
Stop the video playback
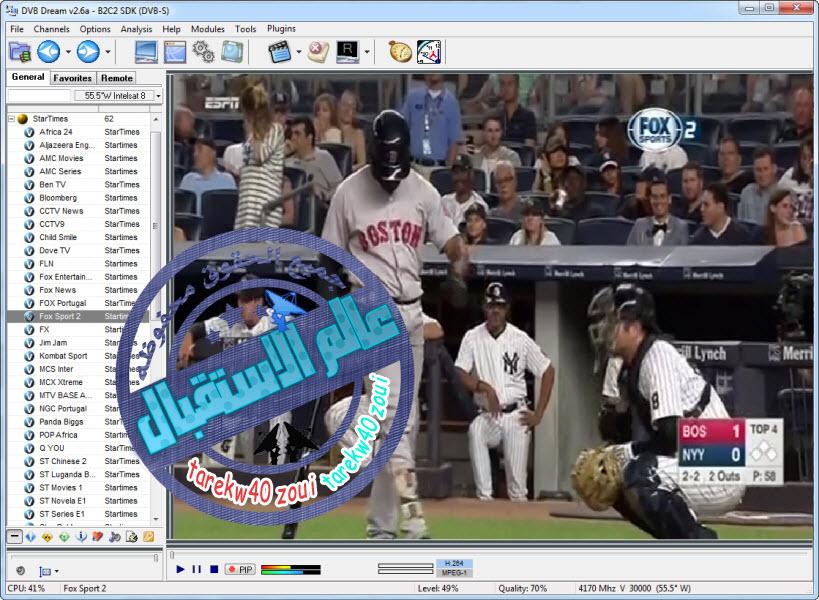[214, 569]
